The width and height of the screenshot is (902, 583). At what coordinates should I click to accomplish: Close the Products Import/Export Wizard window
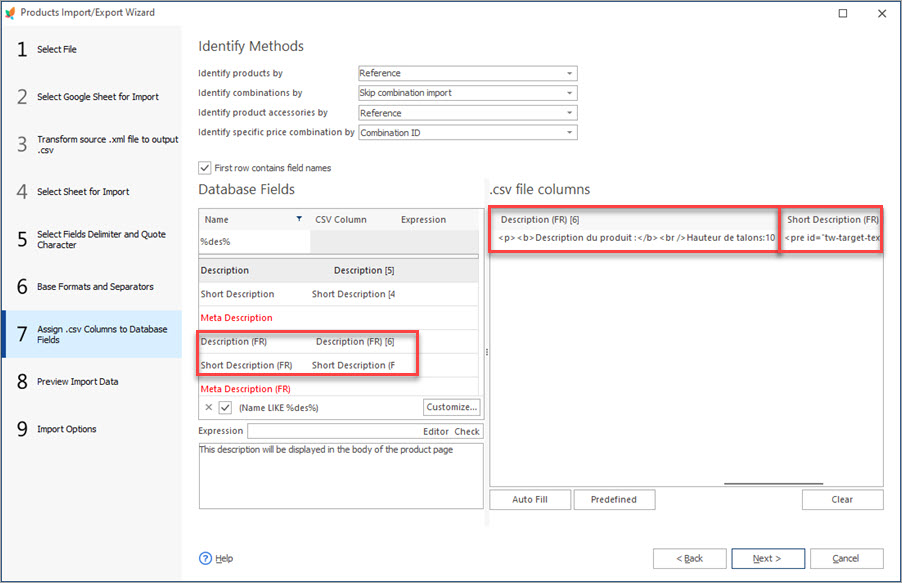click(882, 13)
